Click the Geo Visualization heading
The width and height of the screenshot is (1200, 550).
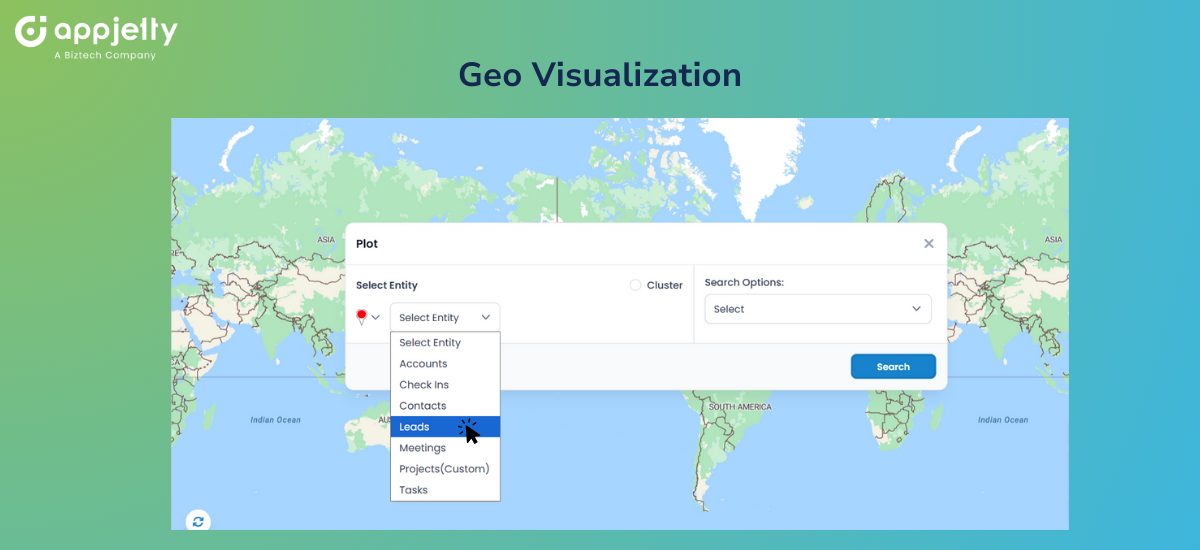[600, 75]
